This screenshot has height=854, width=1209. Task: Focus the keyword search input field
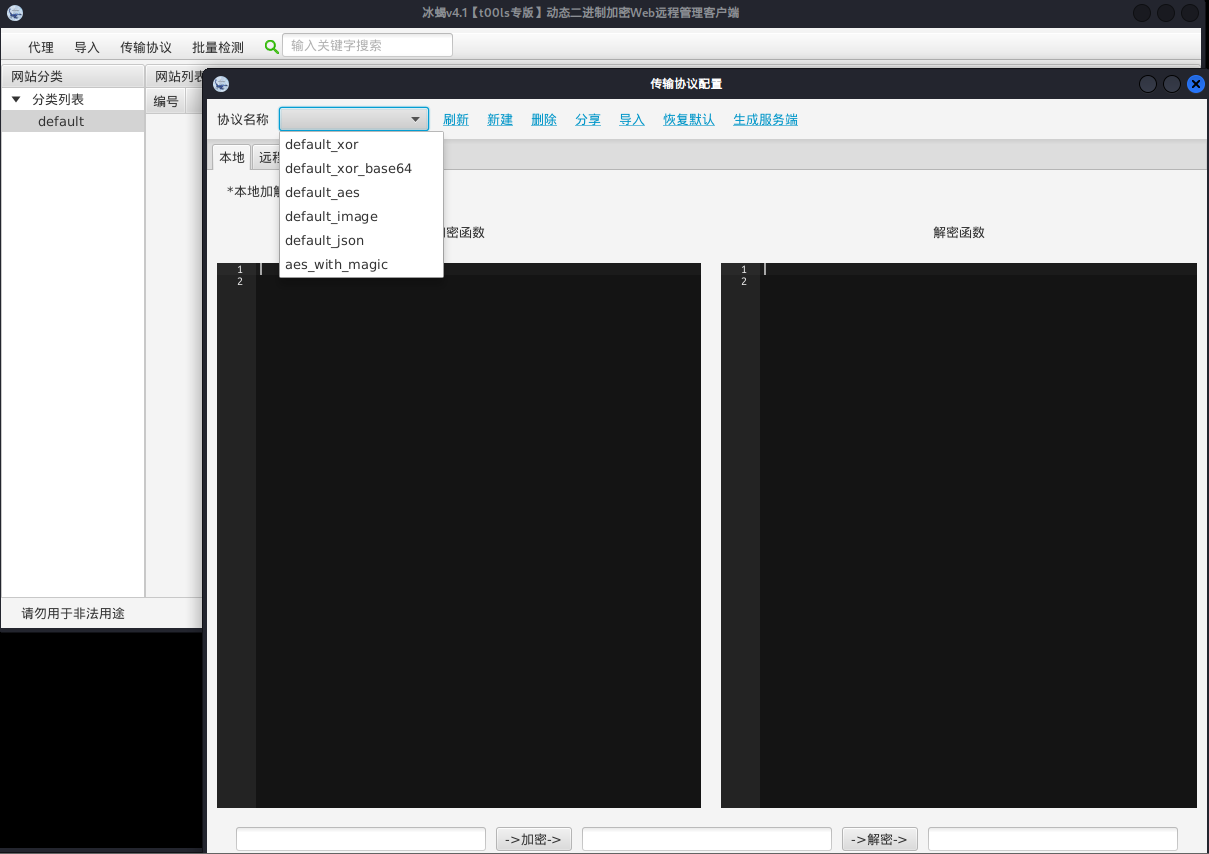coord(368,46)
